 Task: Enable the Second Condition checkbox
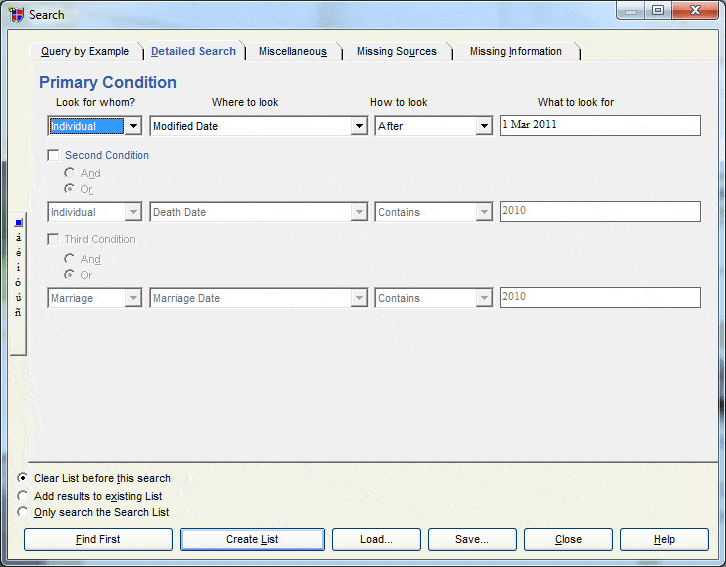tap(54, 155)
